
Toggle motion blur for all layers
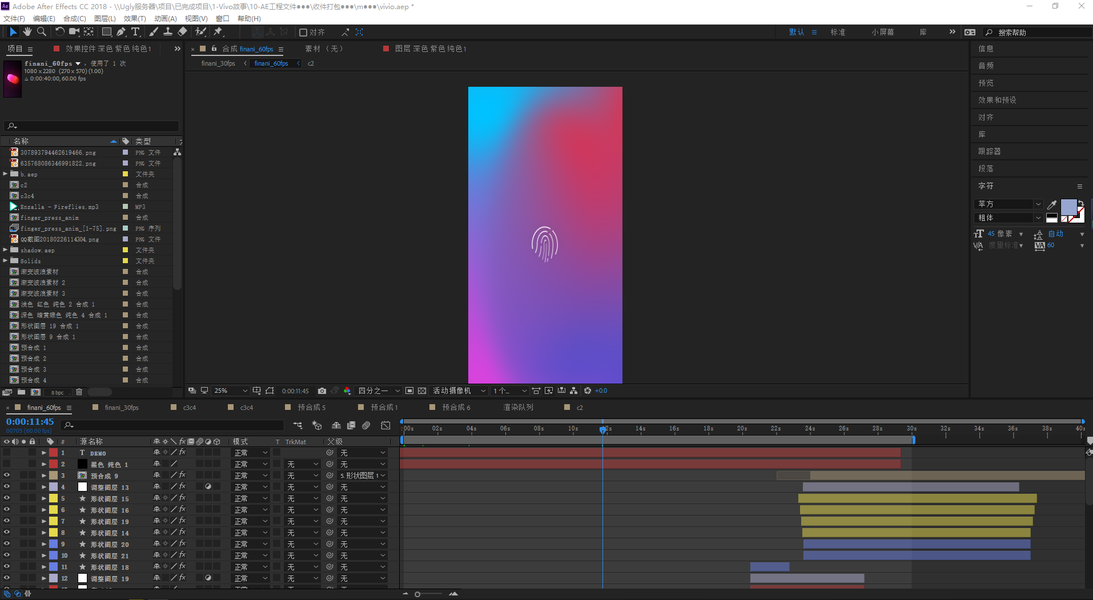[366, 425]
